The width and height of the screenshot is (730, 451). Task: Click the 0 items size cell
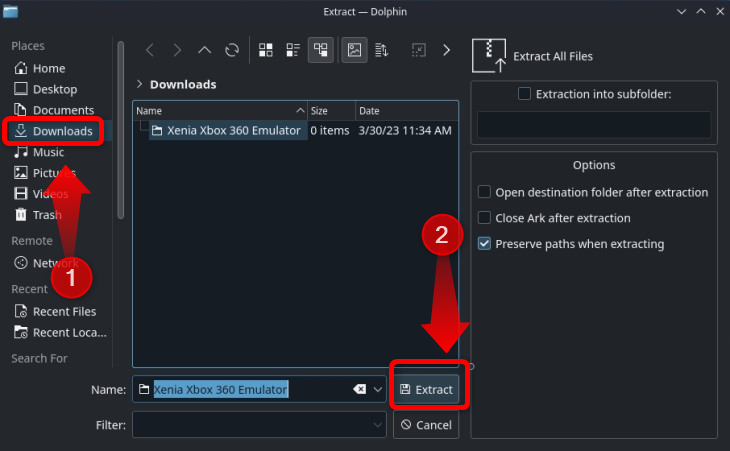coord(330,131)
